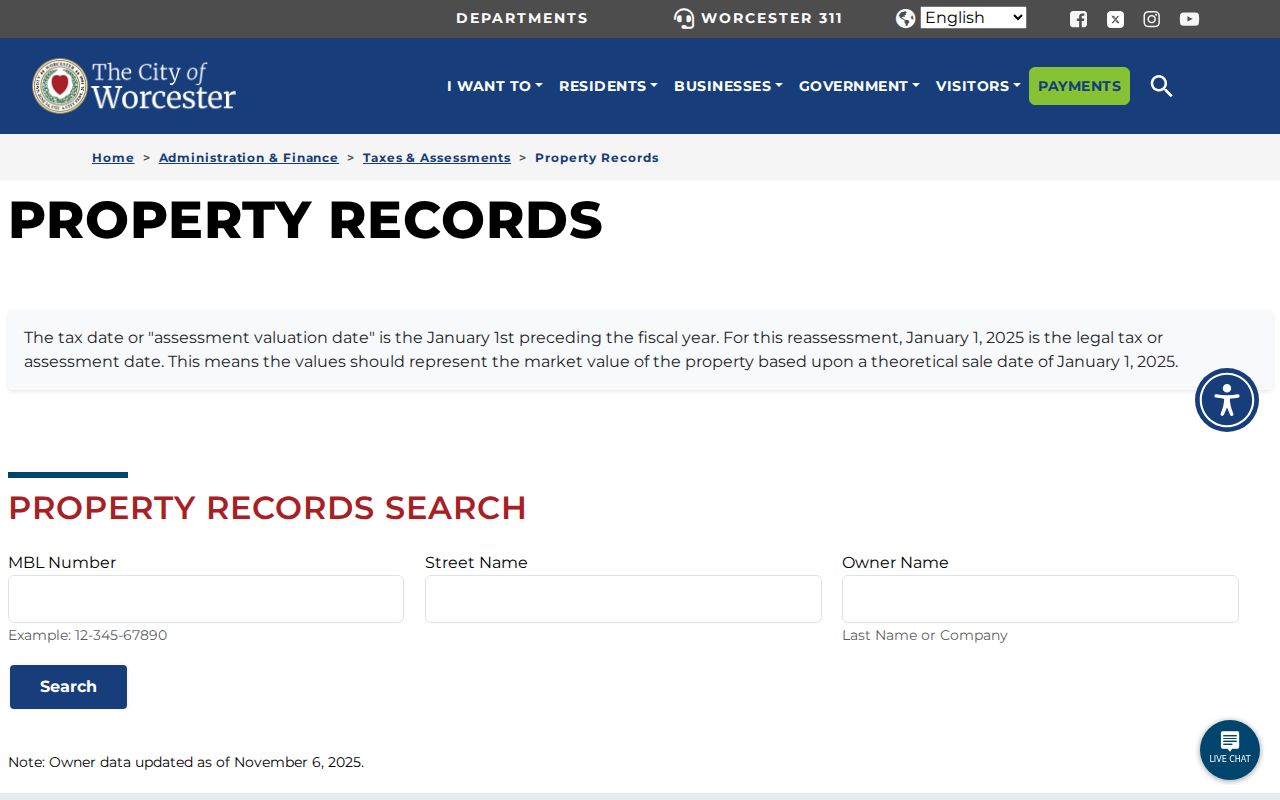Click the Street Name field label
This screenshot has height=800, width=1280.
(476, 563)
